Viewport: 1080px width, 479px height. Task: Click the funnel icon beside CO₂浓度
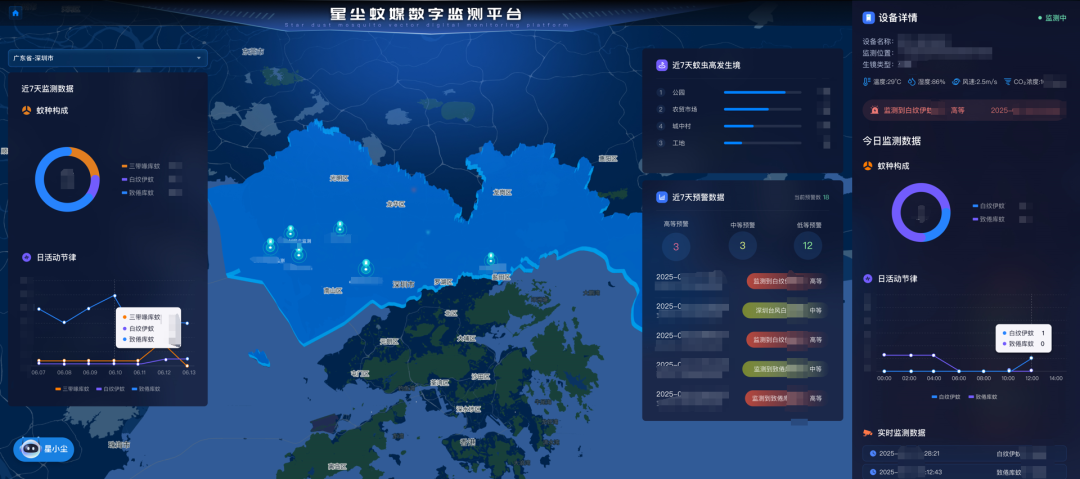pos(1007,81)
